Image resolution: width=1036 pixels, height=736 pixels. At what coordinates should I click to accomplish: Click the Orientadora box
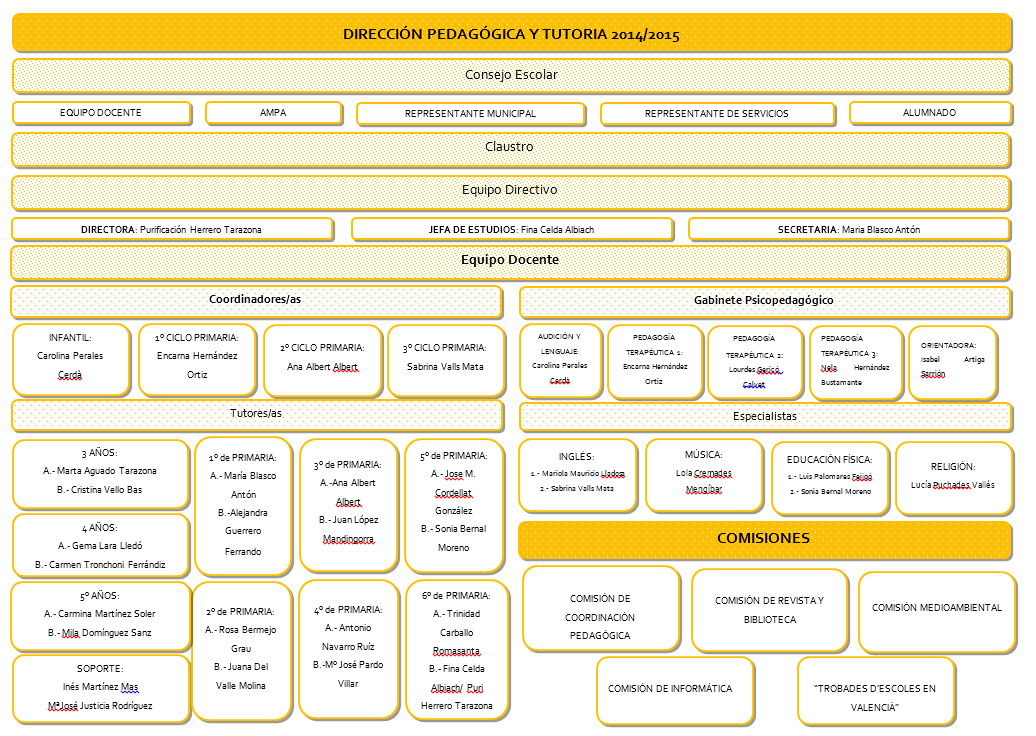coord(952,360)
